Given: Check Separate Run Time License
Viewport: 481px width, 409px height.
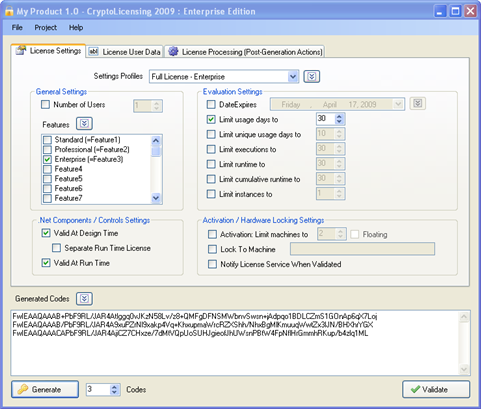Looking at the screenshot, I should (56, 248).
